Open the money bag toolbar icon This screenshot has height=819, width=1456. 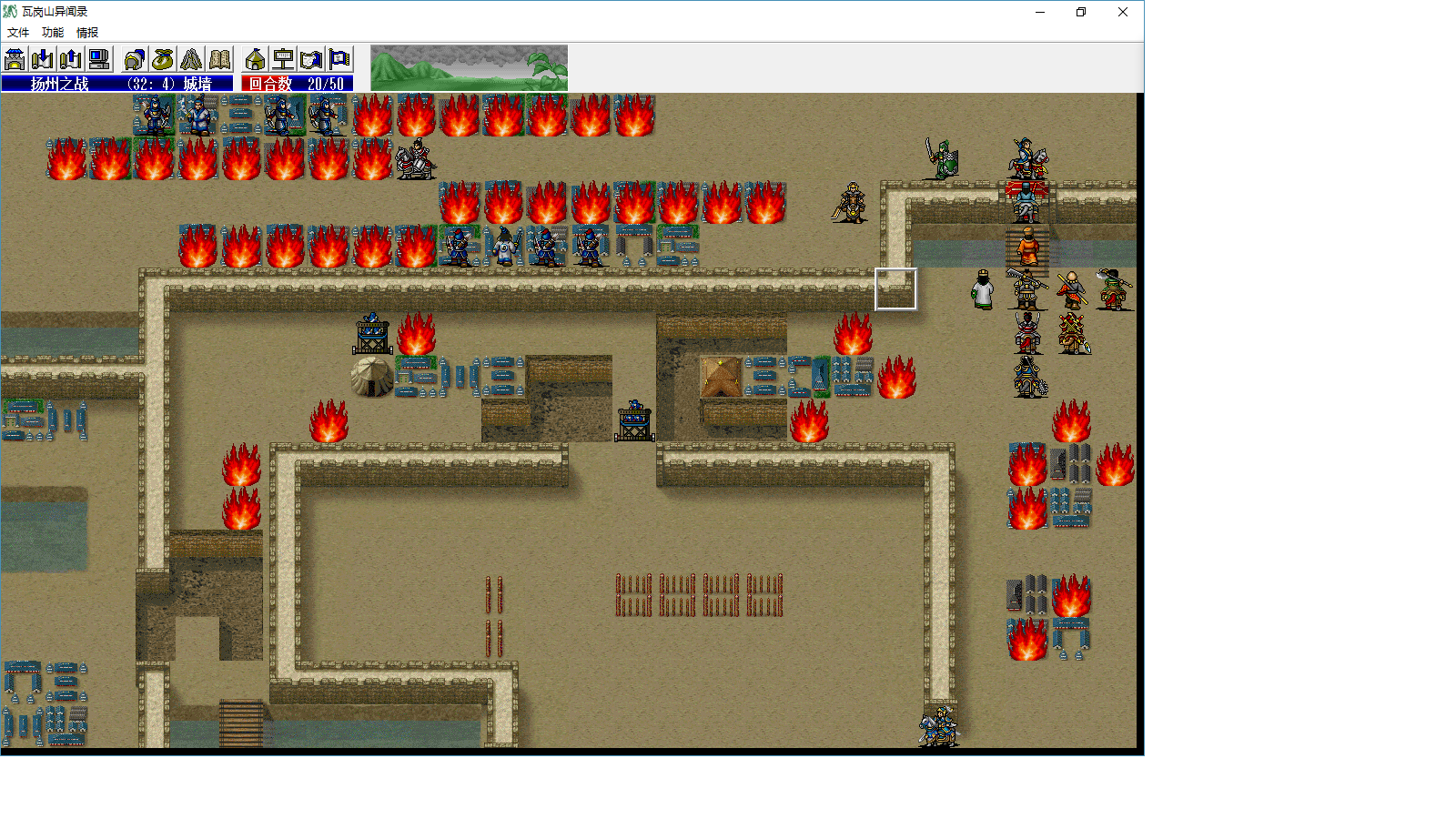tap(163, 59)
